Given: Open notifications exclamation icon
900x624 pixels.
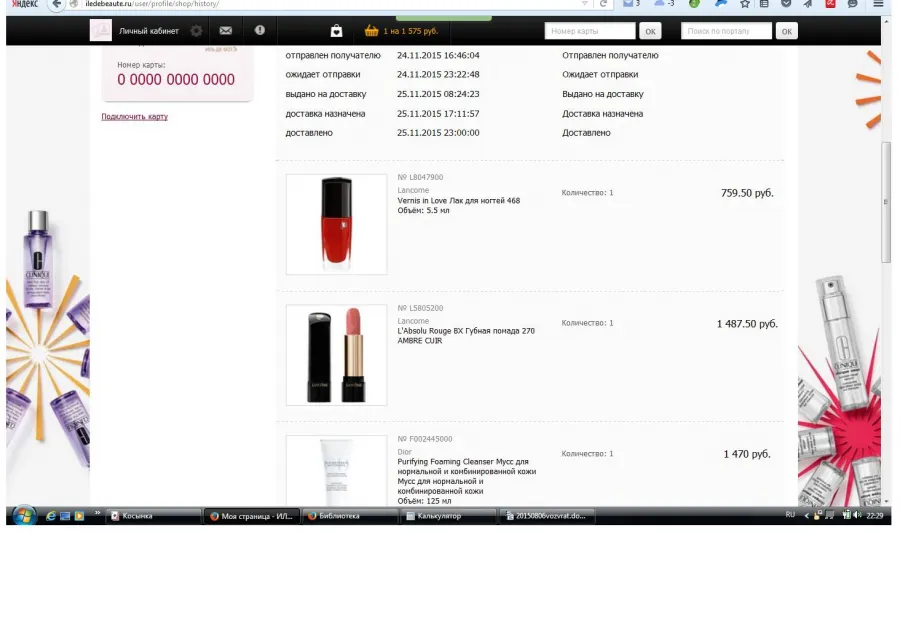Looking at the screenshot, I should pos(260,30).
